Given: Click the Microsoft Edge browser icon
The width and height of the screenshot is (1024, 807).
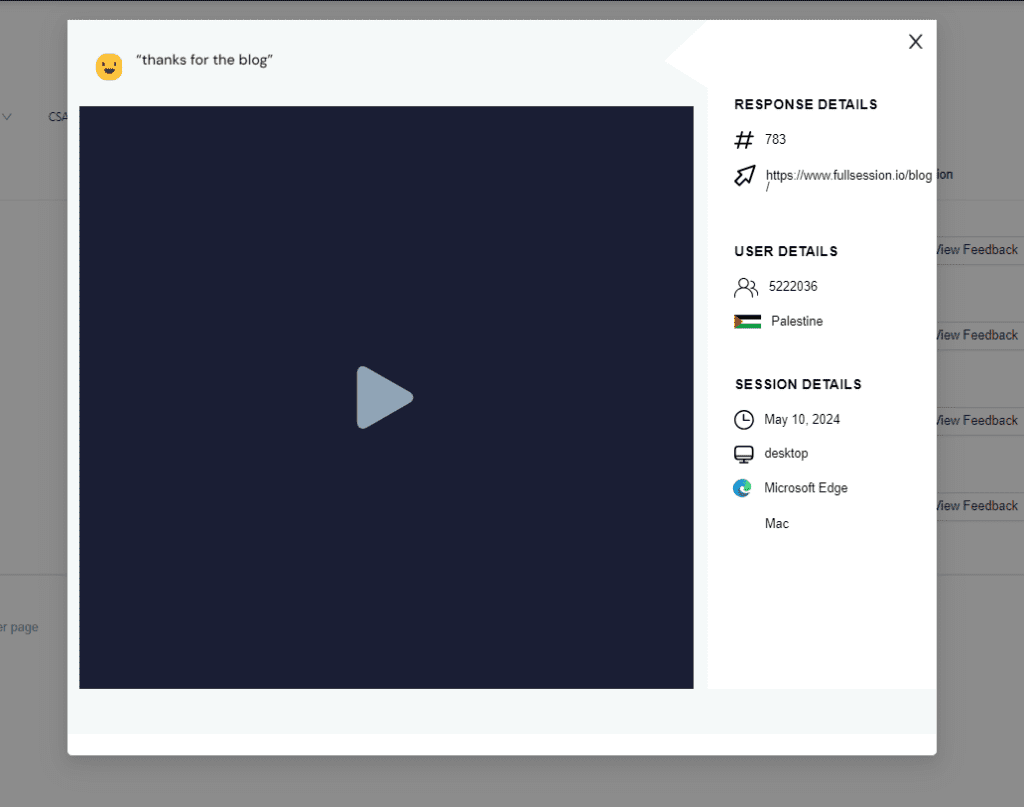Looking at the screenshot, I should [742, 489].
